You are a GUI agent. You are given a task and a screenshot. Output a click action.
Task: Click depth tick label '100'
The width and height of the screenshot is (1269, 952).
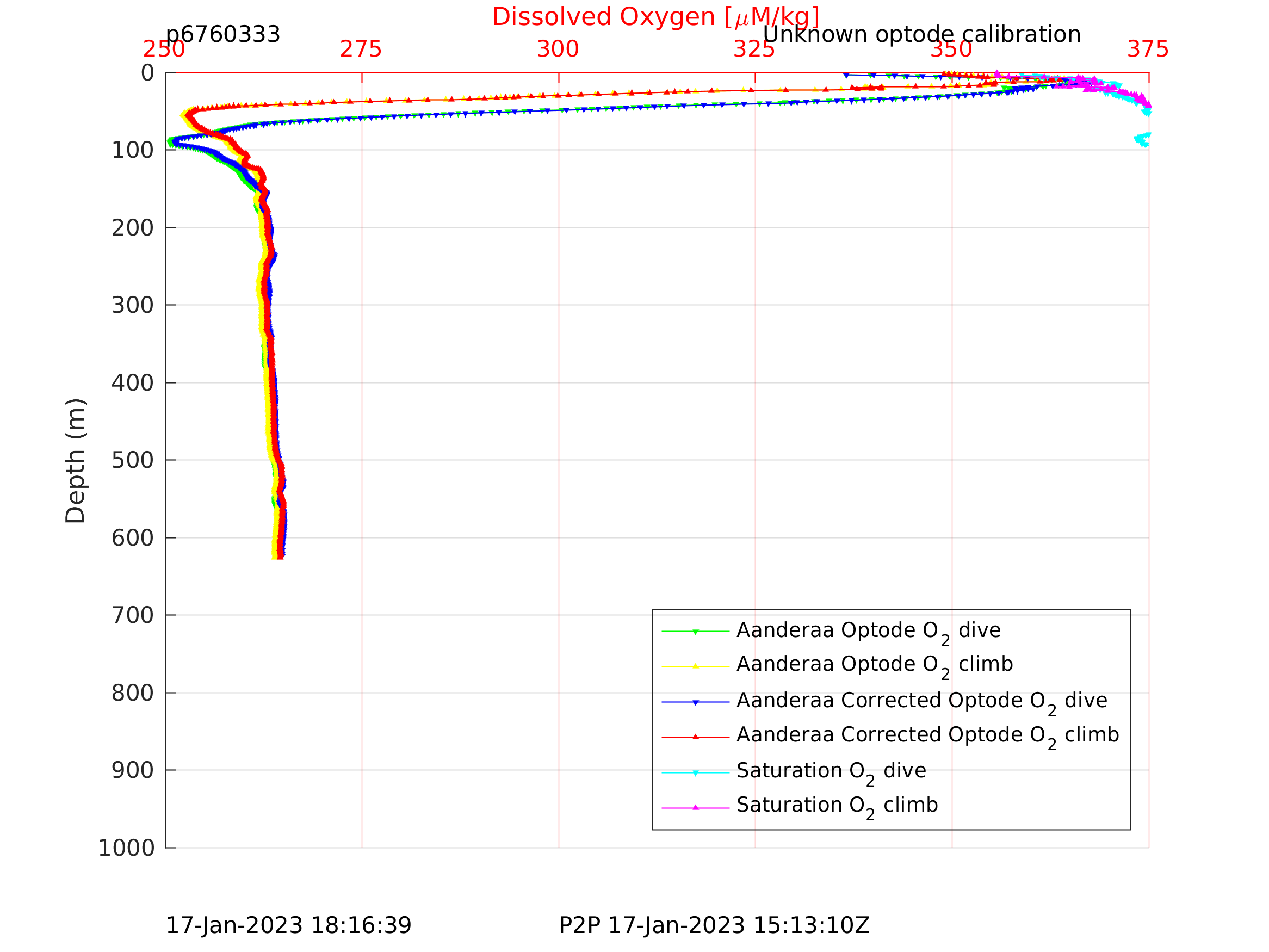click(x=133, y=150)
